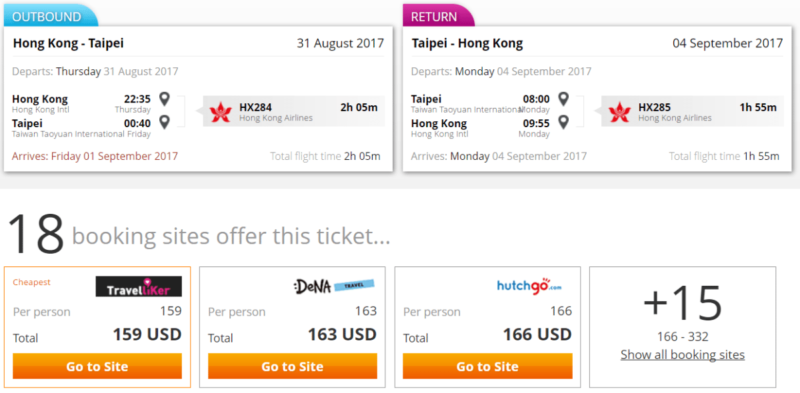The image size is (800, 393).
Task: Click the Taipei arrival pin icon in outbound
Action: coord(164,122)
